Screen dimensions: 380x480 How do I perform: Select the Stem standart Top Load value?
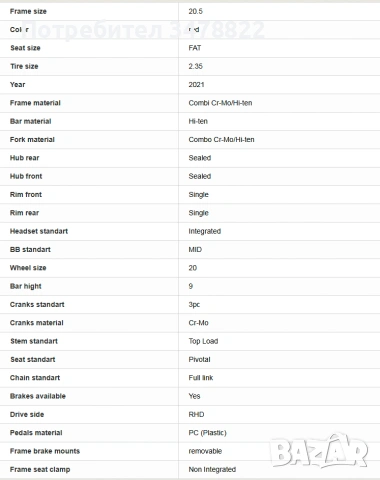(203, 341)
